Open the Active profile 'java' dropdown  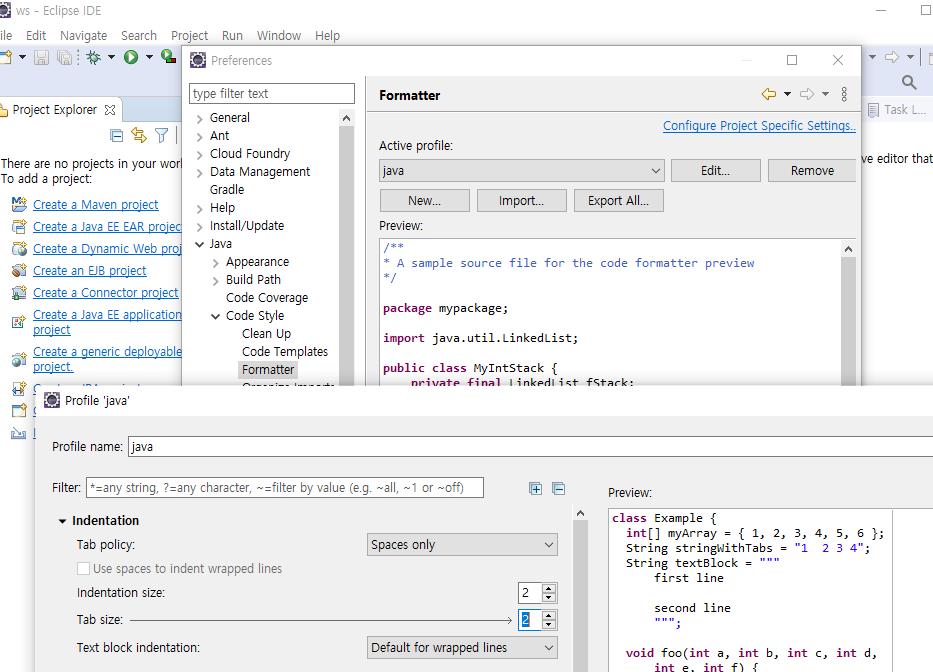coord(522,171)
